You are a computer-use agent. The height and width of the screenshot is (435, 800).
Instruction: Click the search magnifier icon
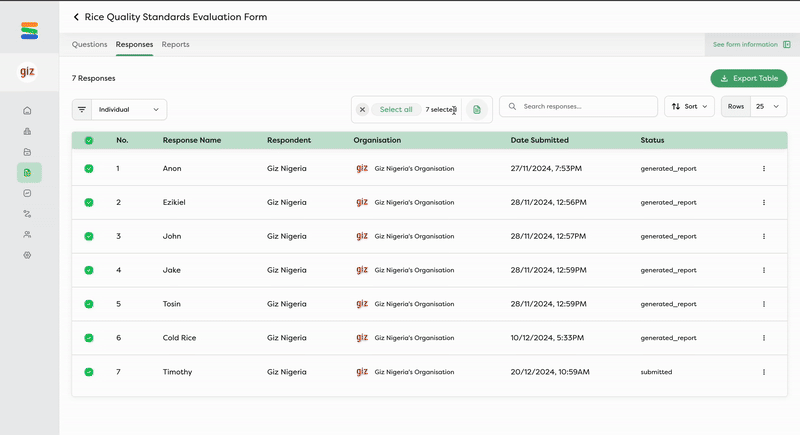pos(512,107)
